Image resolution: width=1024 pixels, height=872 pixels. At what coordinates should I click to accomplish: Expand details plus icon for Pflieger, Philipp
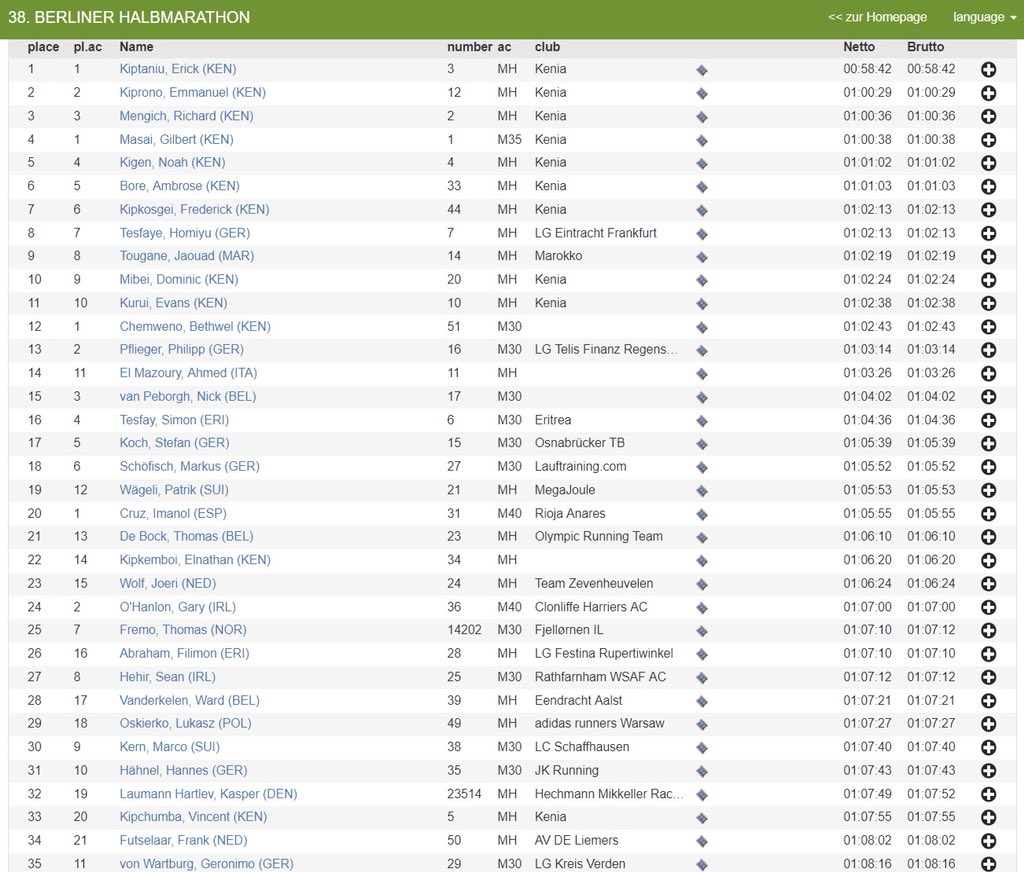(x=989, y=350)
